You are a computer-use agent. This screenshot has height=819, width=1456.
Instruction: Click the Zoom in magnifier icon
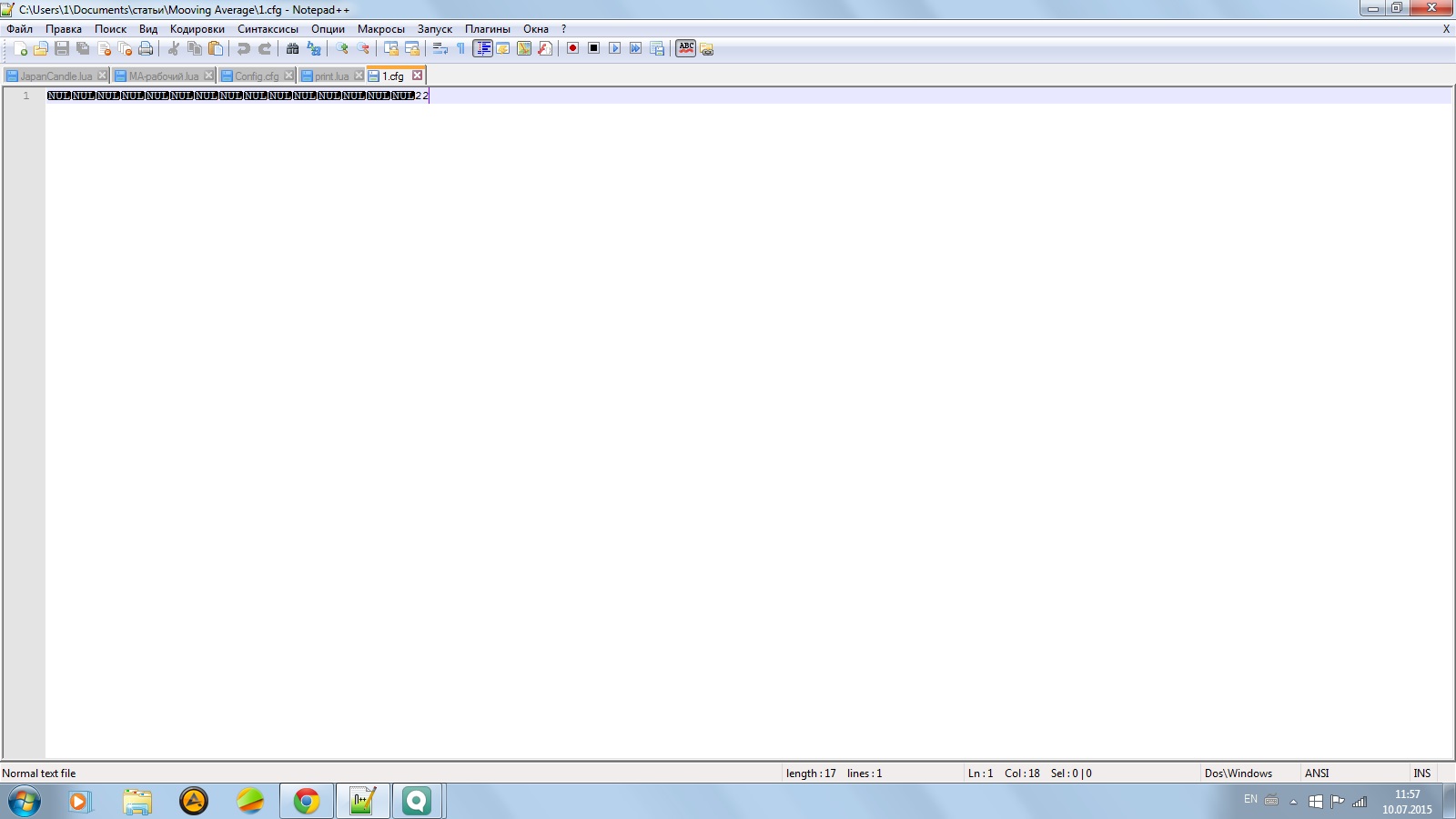pos(342,49)
